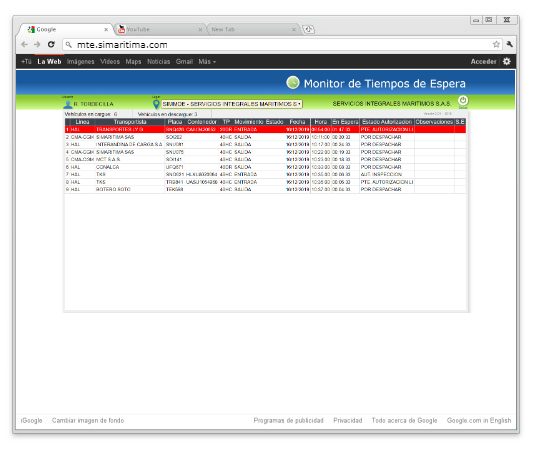This screenshot has height=452, width=544.
Task: Click the Acceder link
Action: [x=483, y=62]
